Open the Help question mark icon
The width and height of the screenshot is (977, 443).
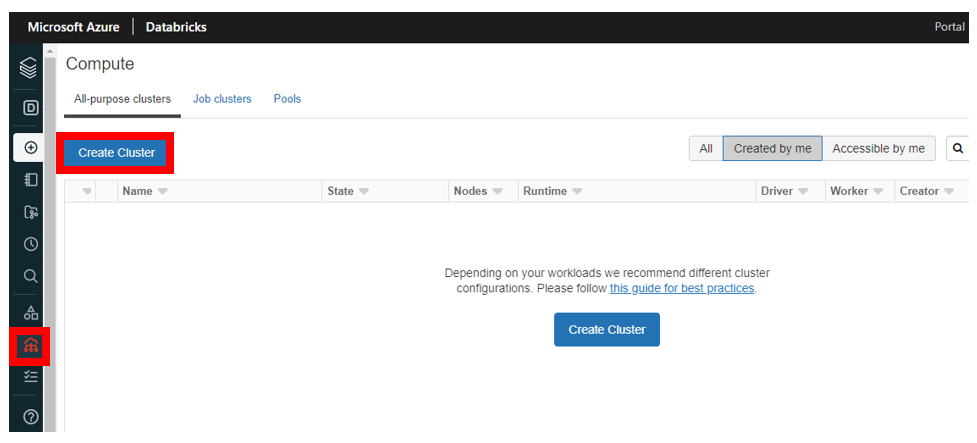click(x=31, y=417)
